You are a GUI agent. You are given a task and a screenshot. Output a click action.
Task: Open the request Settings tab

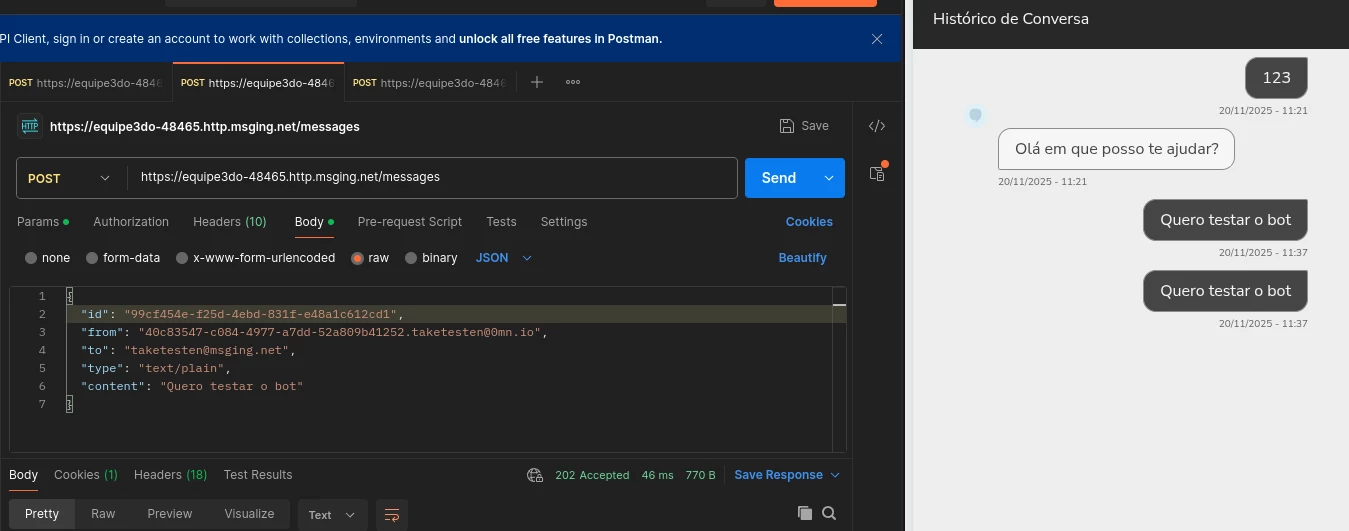(x=564, y=222)
